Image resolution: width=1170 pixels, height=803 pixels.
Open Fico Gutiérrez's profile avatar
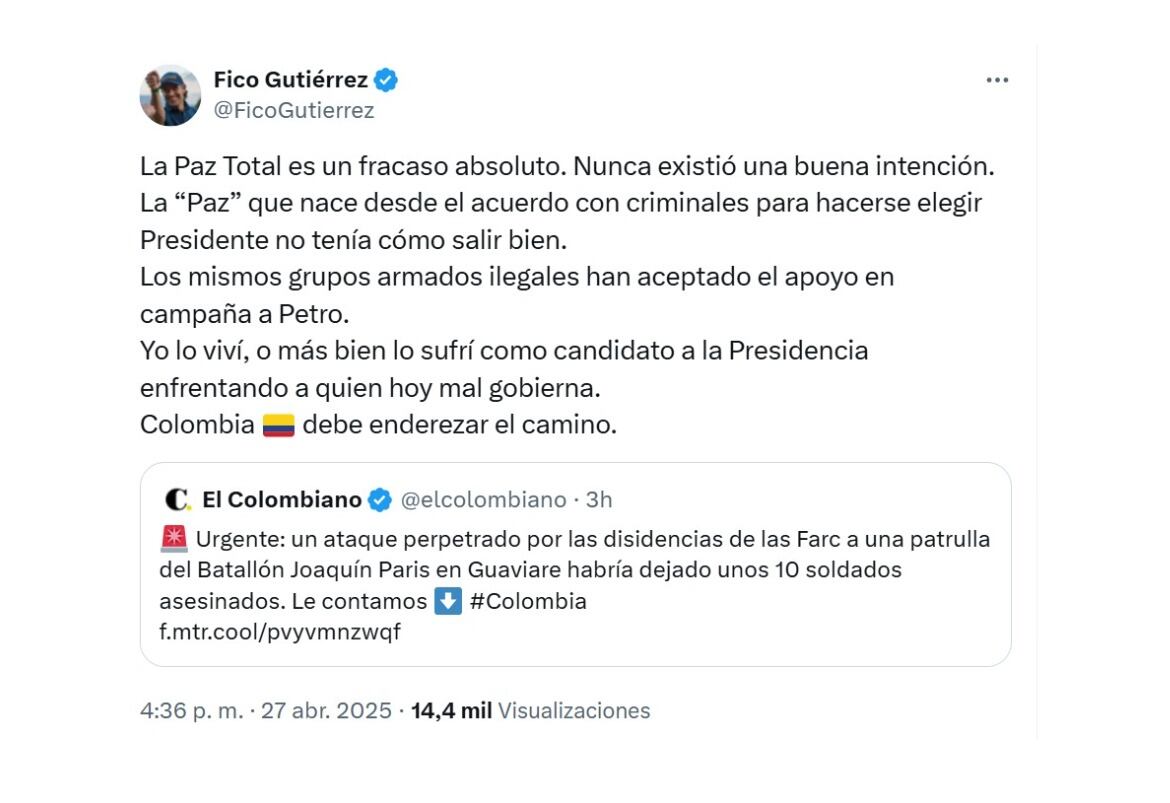(x=170, y=96)
